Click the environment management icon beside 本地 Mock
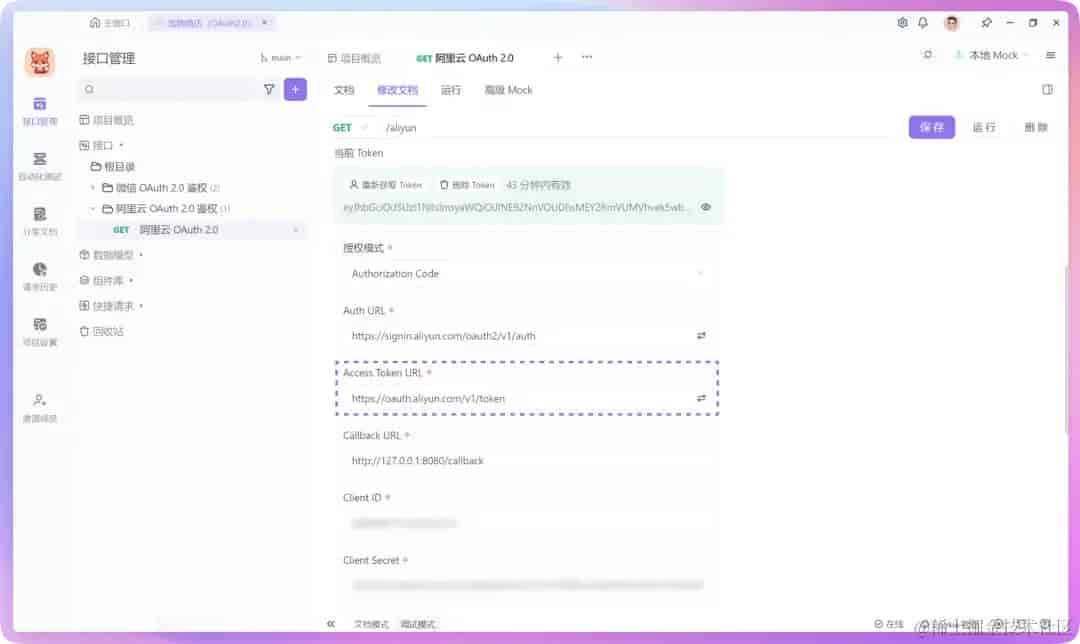 pos(928,55)
